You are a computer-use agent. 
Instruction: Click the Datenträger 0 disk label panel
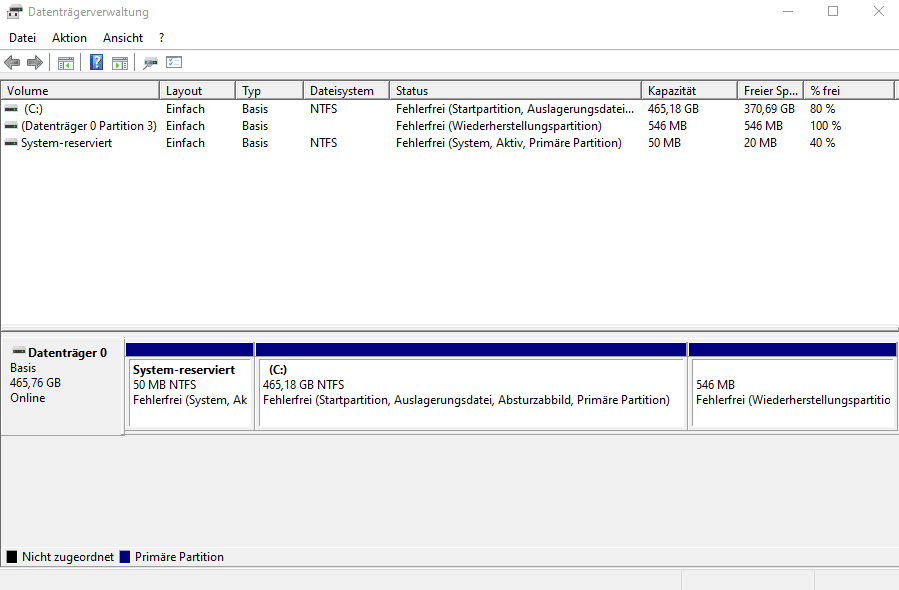click(x=62, y=385)
